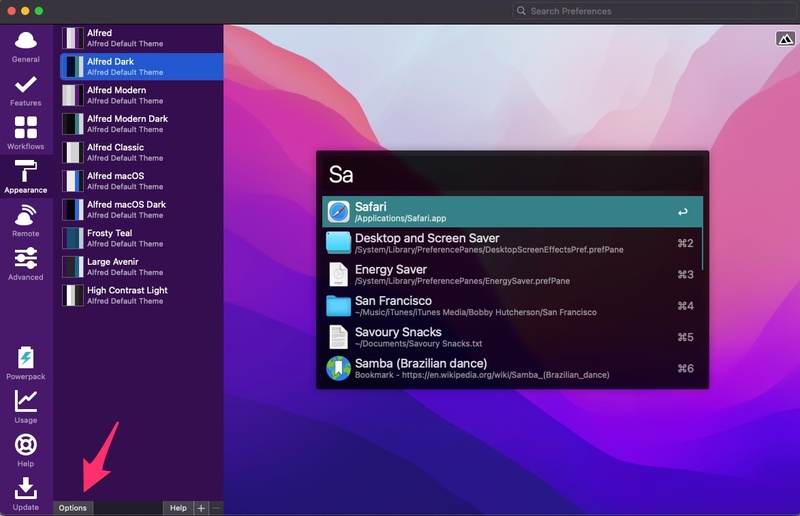The width and height of the screenshot is (800, 516).
Task: Click the return arrow on Safari row
Action: point(683,212)
